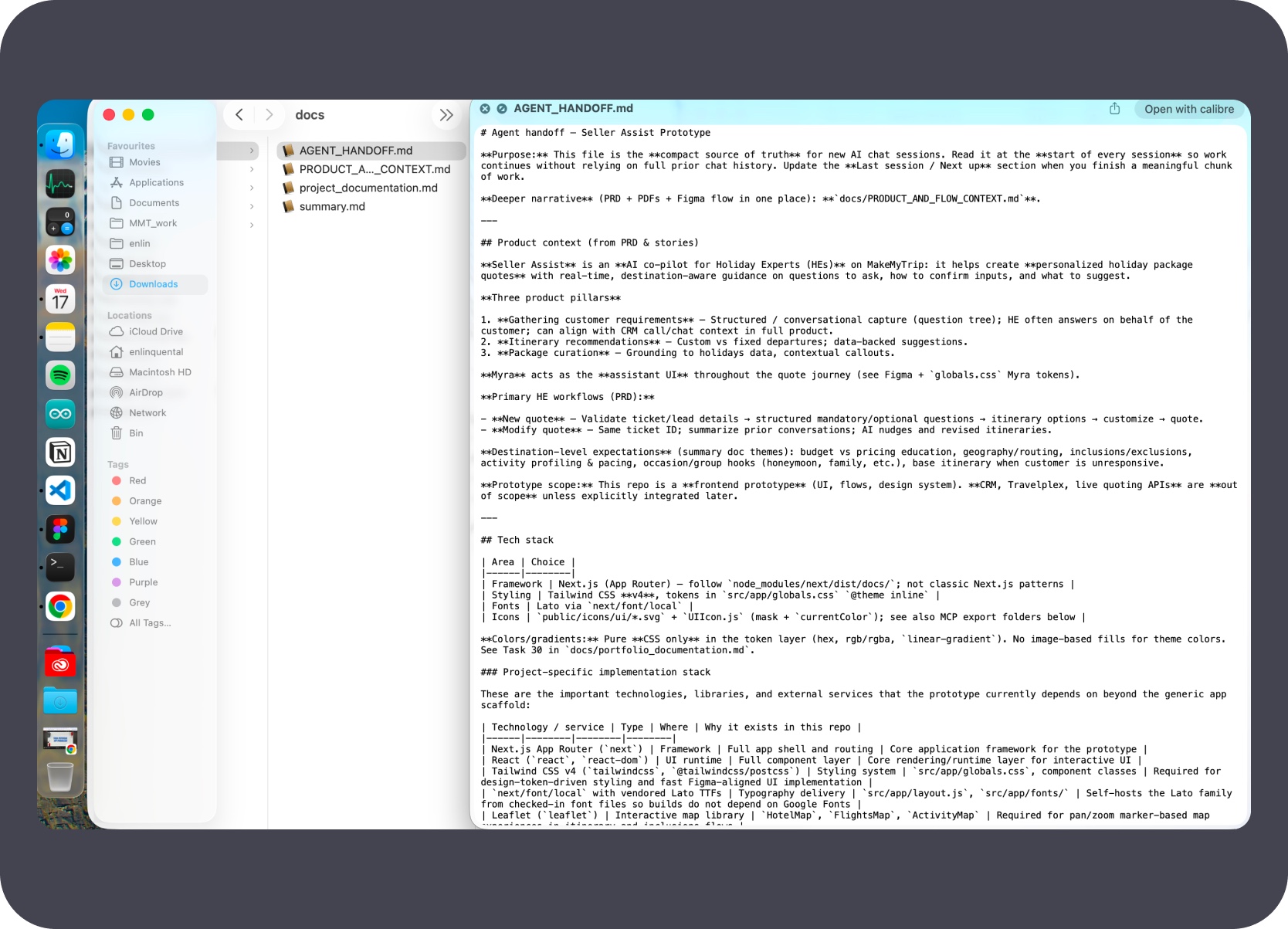Launch Activity Monitor from the Dock
This screenshot has width=1288, height=929.
60,183
